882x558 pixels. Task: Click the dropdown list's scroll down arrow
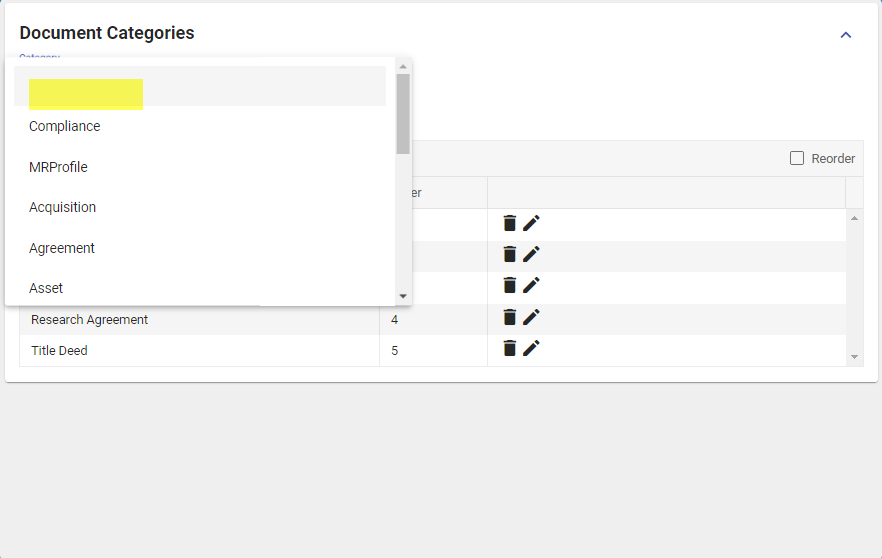pos(403,296)
